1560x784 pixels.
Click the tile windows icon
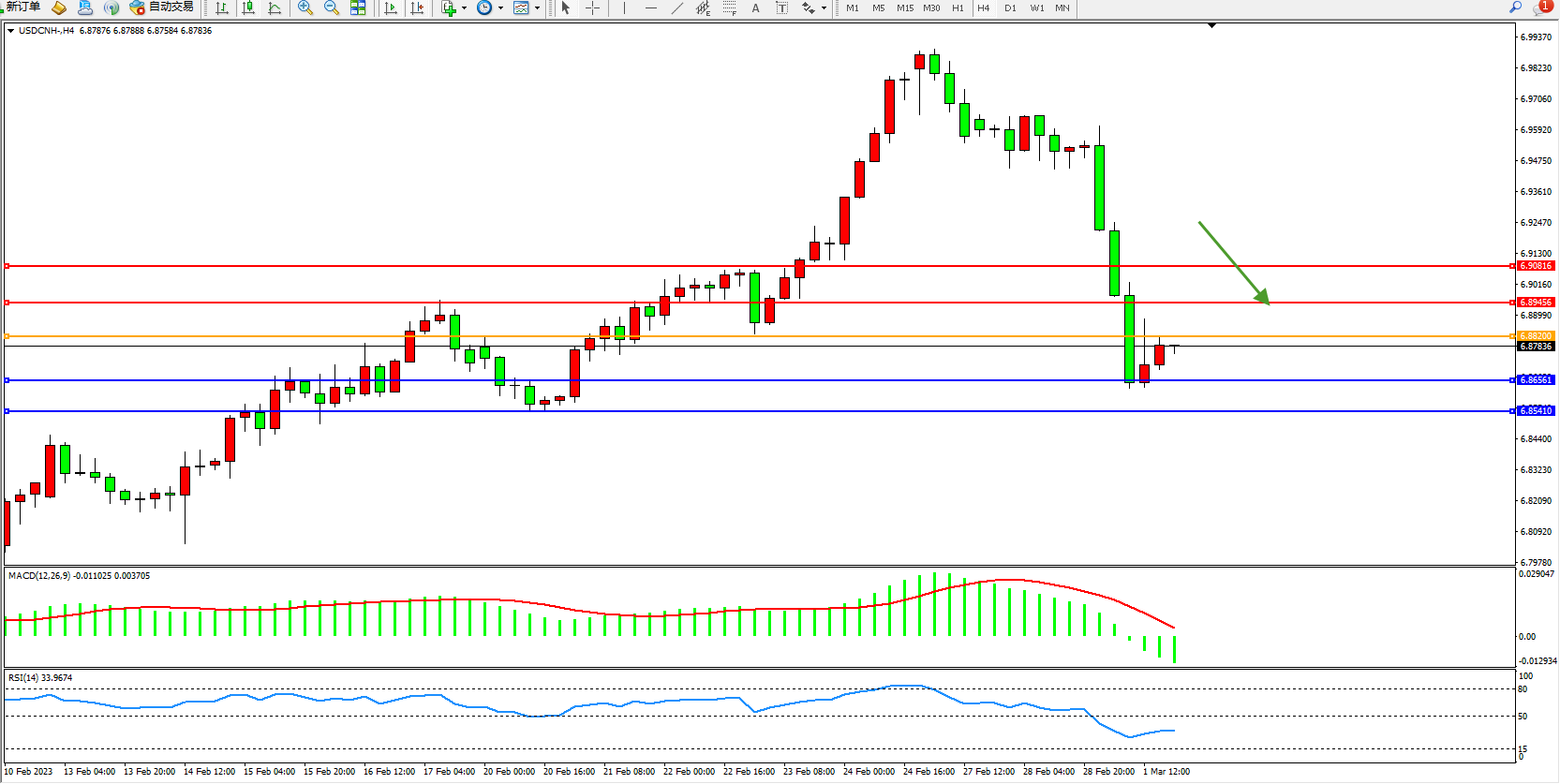[358, 8]
